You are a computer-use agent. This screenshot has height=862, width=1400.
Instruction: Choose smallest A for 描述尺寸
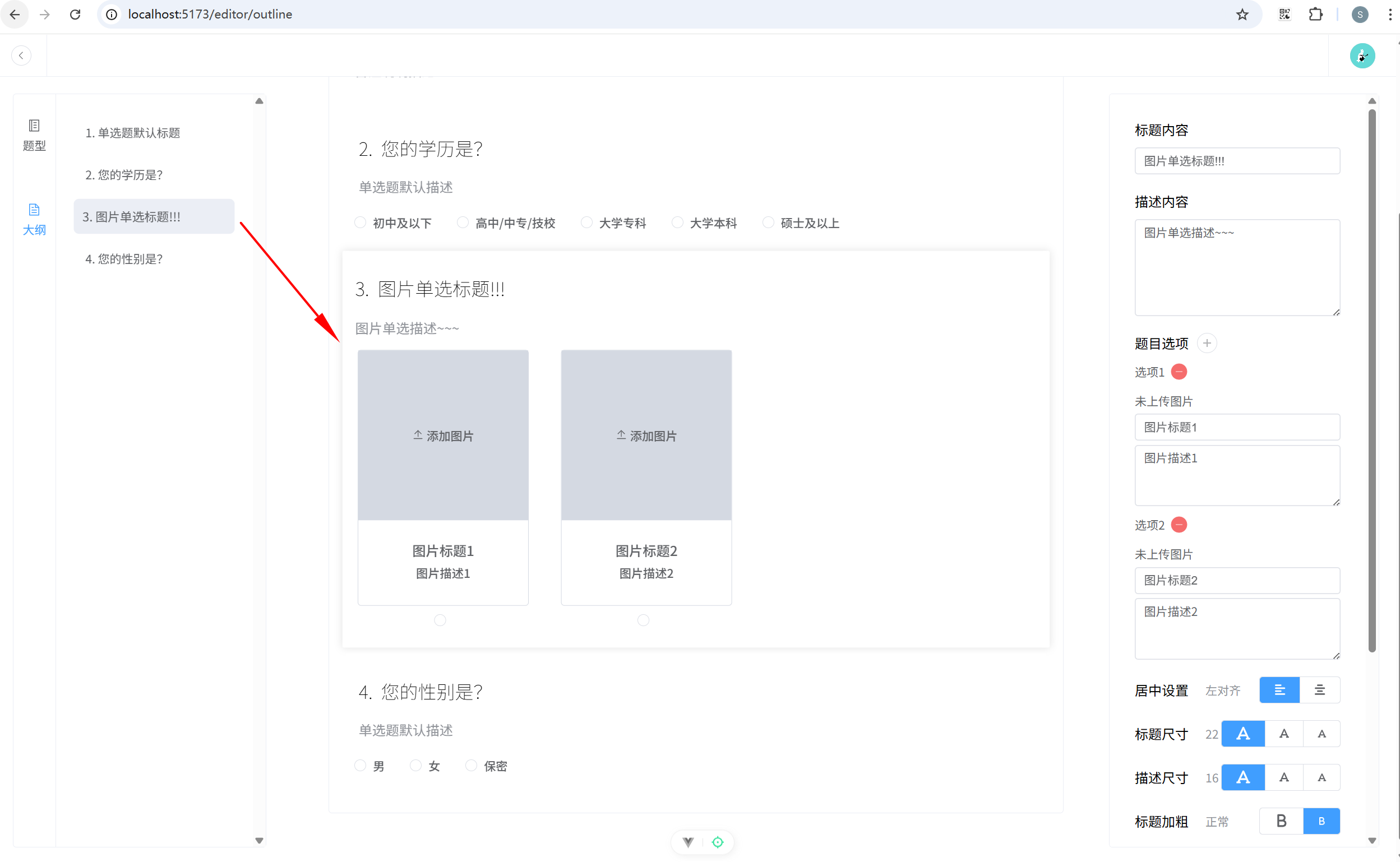coord(1322,777)
